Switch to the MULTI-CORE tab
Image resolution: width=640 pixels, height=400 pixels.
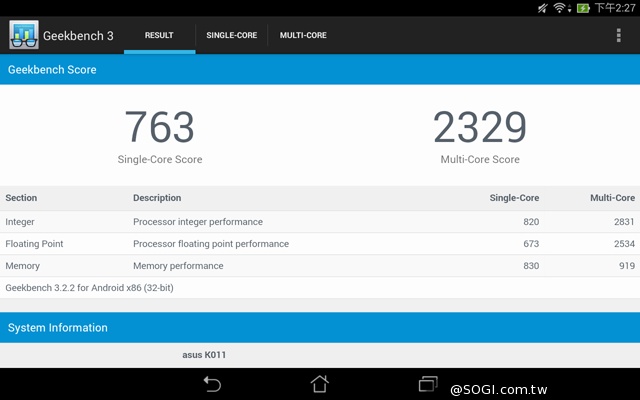pos(303,36)
